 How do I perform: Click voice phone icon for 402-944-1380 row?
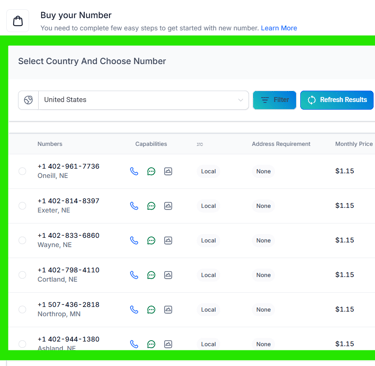[134, 344]
